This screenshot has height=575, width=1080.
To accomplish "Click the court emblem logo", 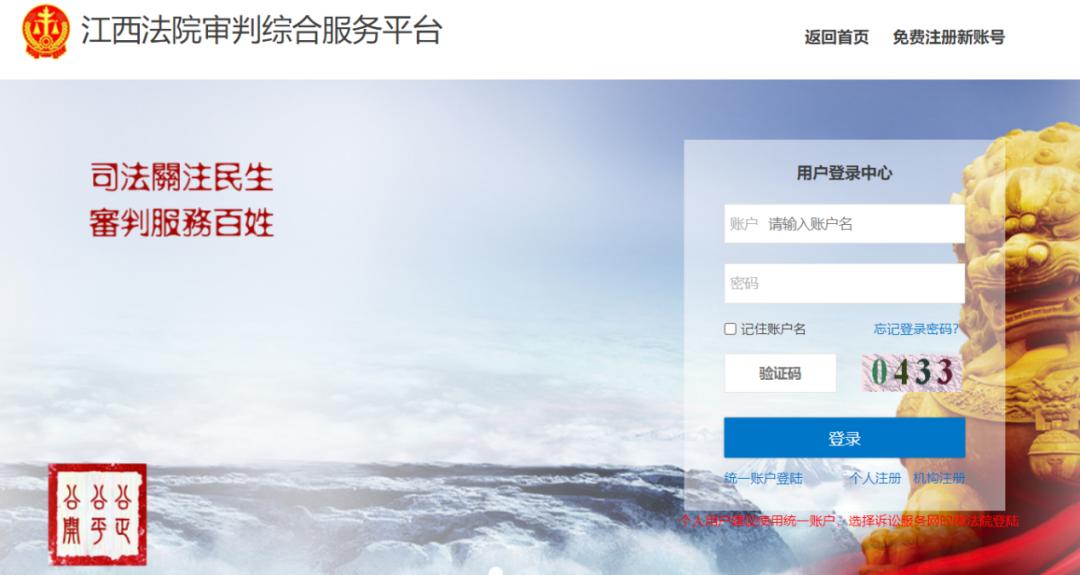I will 45,31.
